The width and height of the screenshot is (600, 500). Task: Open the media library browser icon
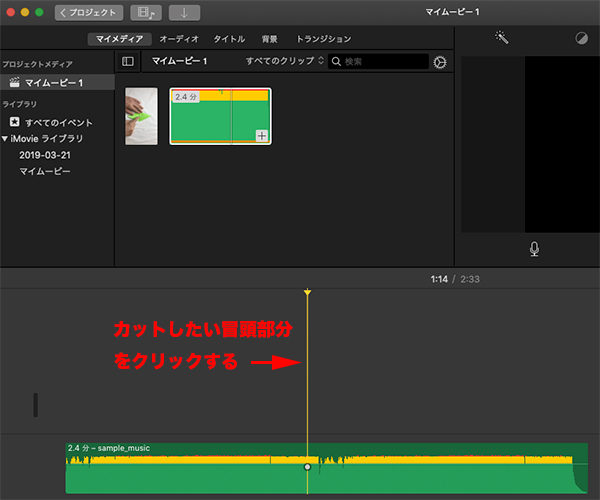coord(146,13)
